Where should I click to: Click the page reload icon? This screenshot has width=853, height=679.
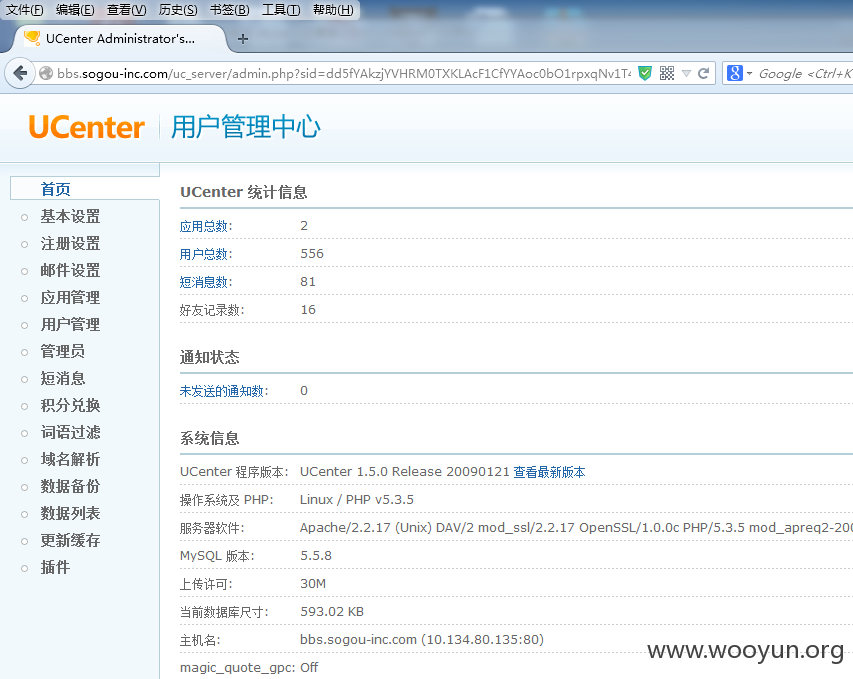point(703,73)
